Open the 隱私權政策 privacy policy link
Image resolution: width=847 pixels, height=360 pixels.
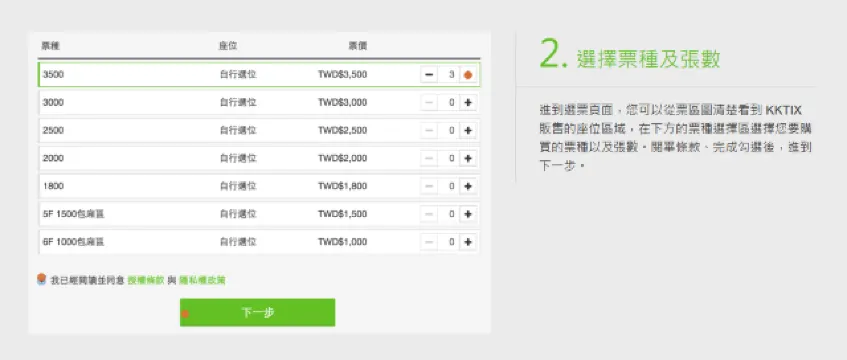tap(203, 281)
